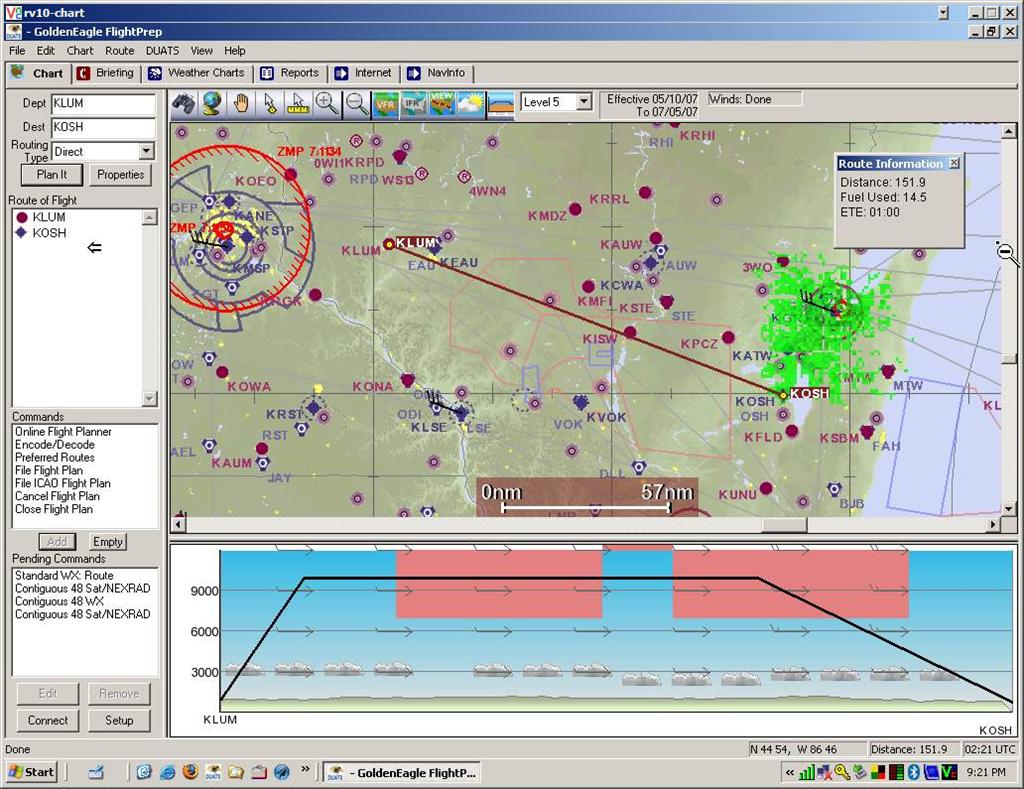The width and height of the screenshot is (1024, 789).
Task: Open Firefox from quick launch
Action: (x=191, y=772)
